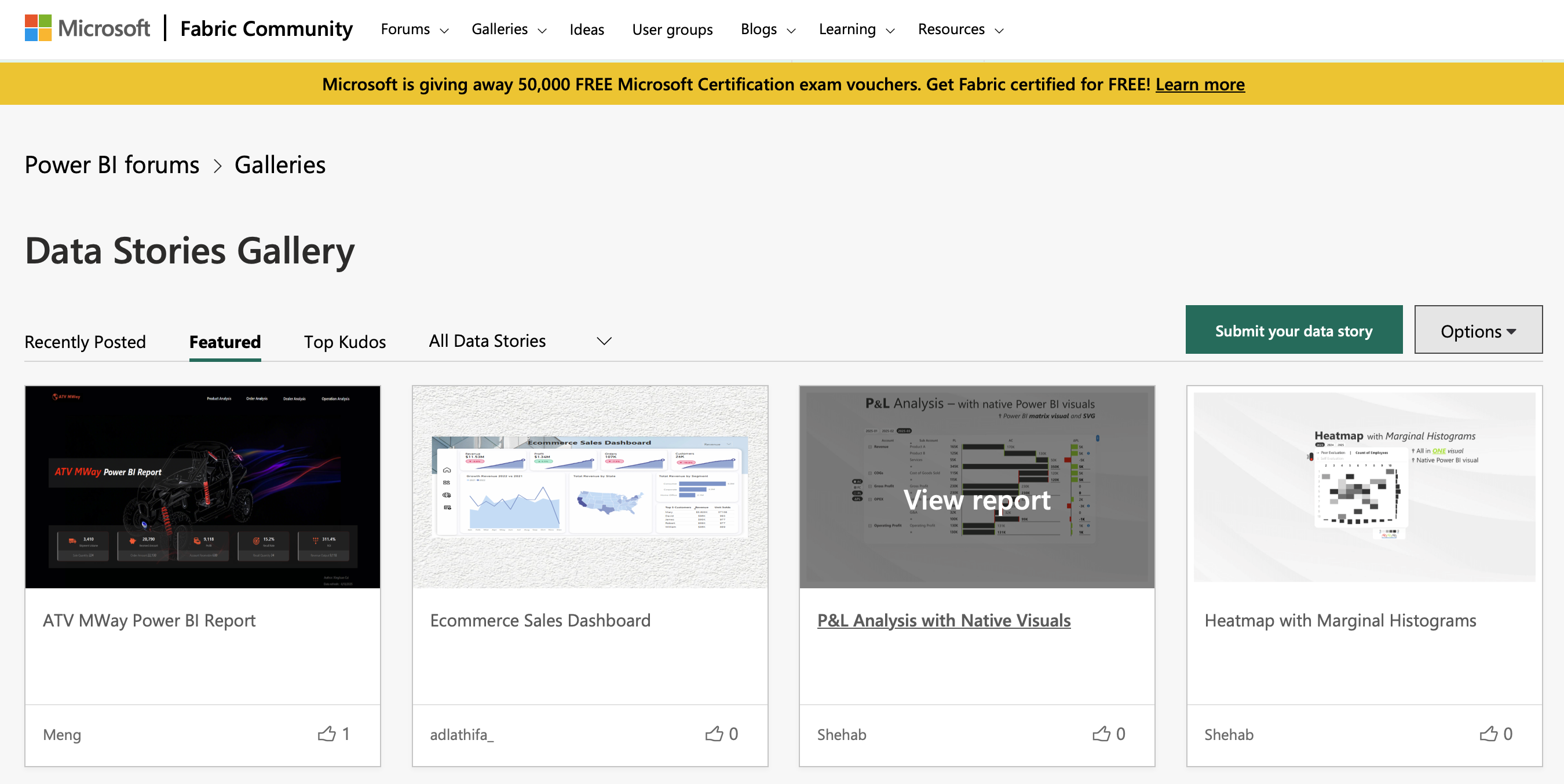Like the P&L Analysis report card
Viewport: 1564px width, 784px height.
(x=1101, y=734)
